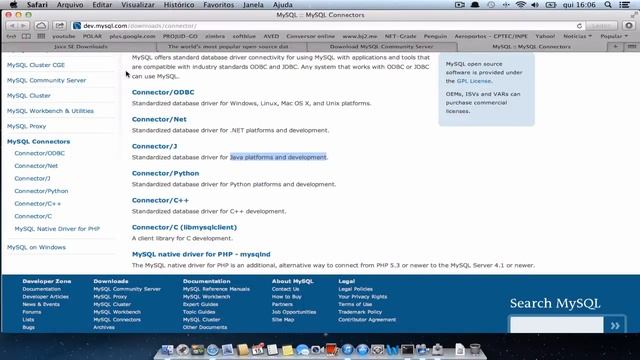Open Safari compass icon in the Dock
The image size is (640, 360).
[212, 350]
